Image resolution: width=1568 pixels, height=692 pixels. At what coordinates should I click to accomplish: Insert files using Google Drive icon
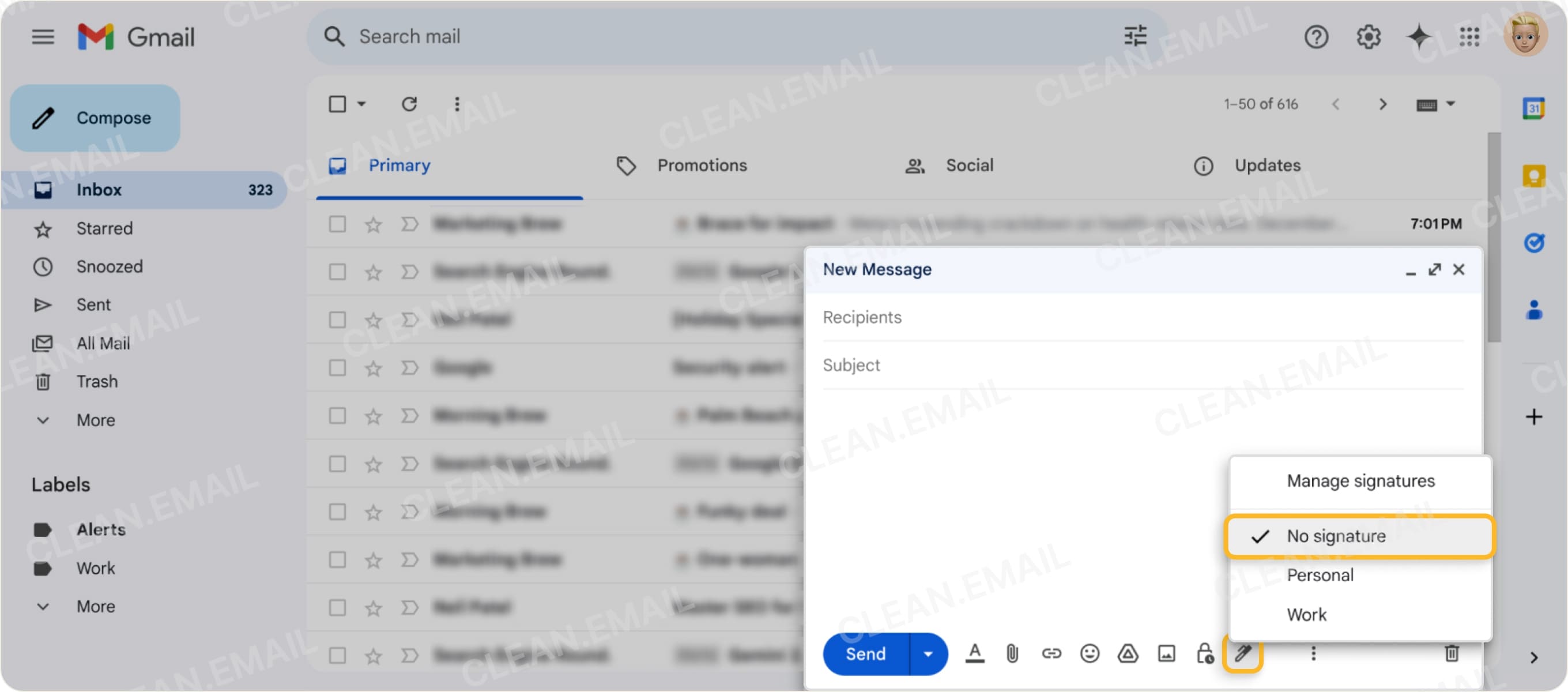(1129, 653)
